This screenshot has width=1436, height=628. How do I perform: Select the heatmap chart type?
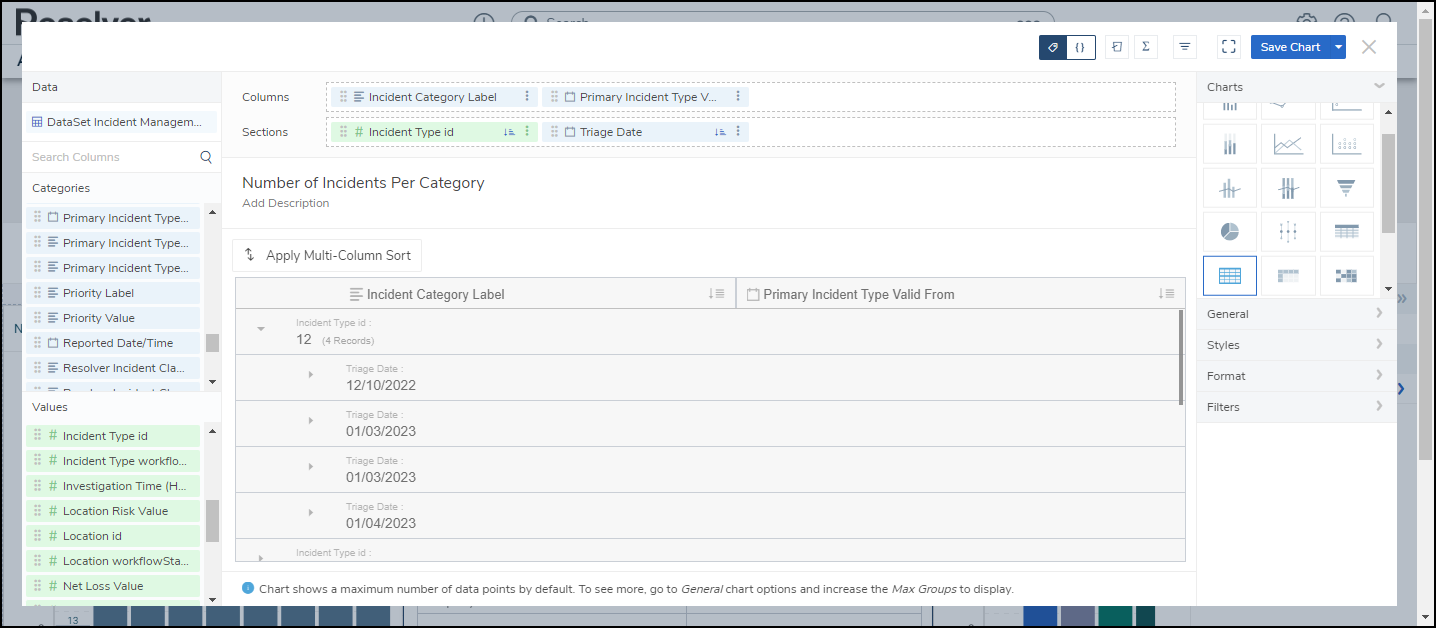1347,276
